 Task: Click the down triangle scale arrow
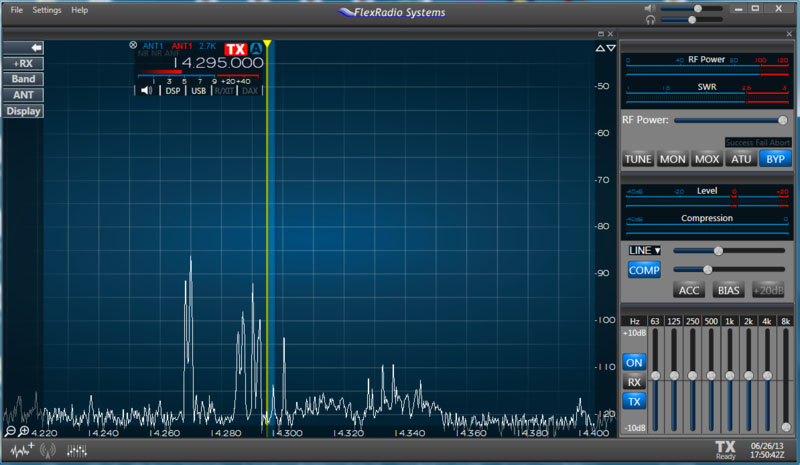[611, 48]
